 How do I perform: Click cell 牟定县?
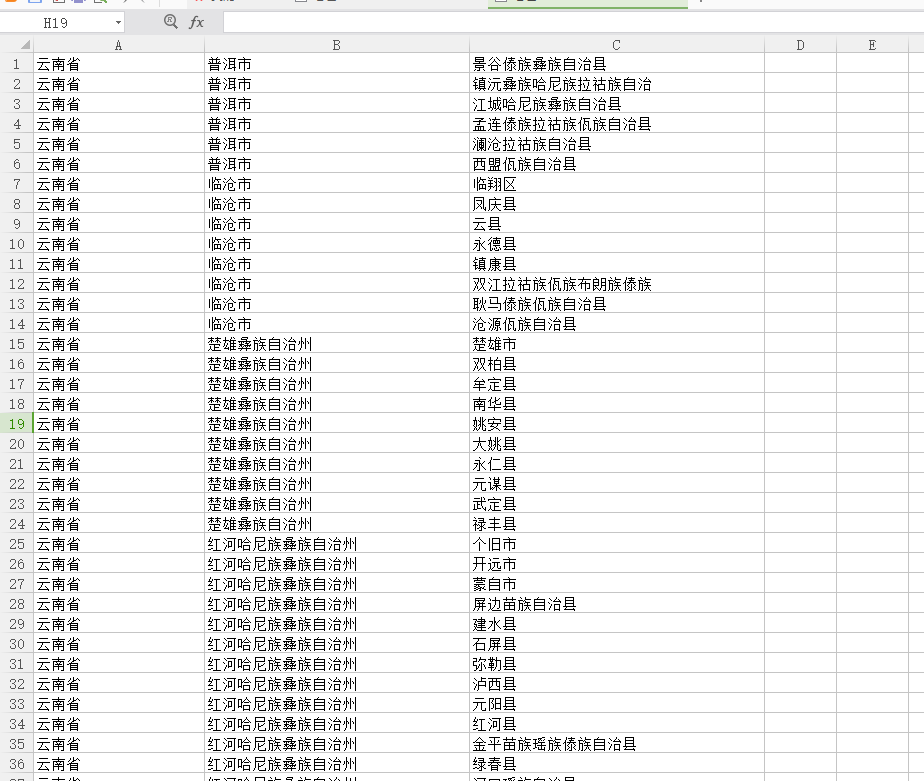tap(616, 384)
